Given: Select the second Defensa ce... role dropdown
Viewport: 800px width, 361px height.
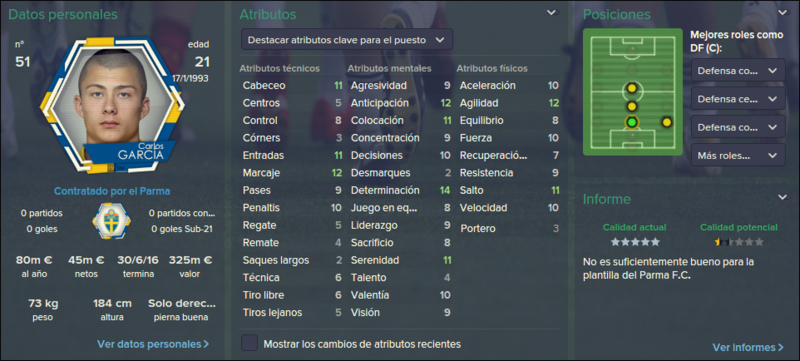Looking at the screenshot, I should (x=738, y=98).
